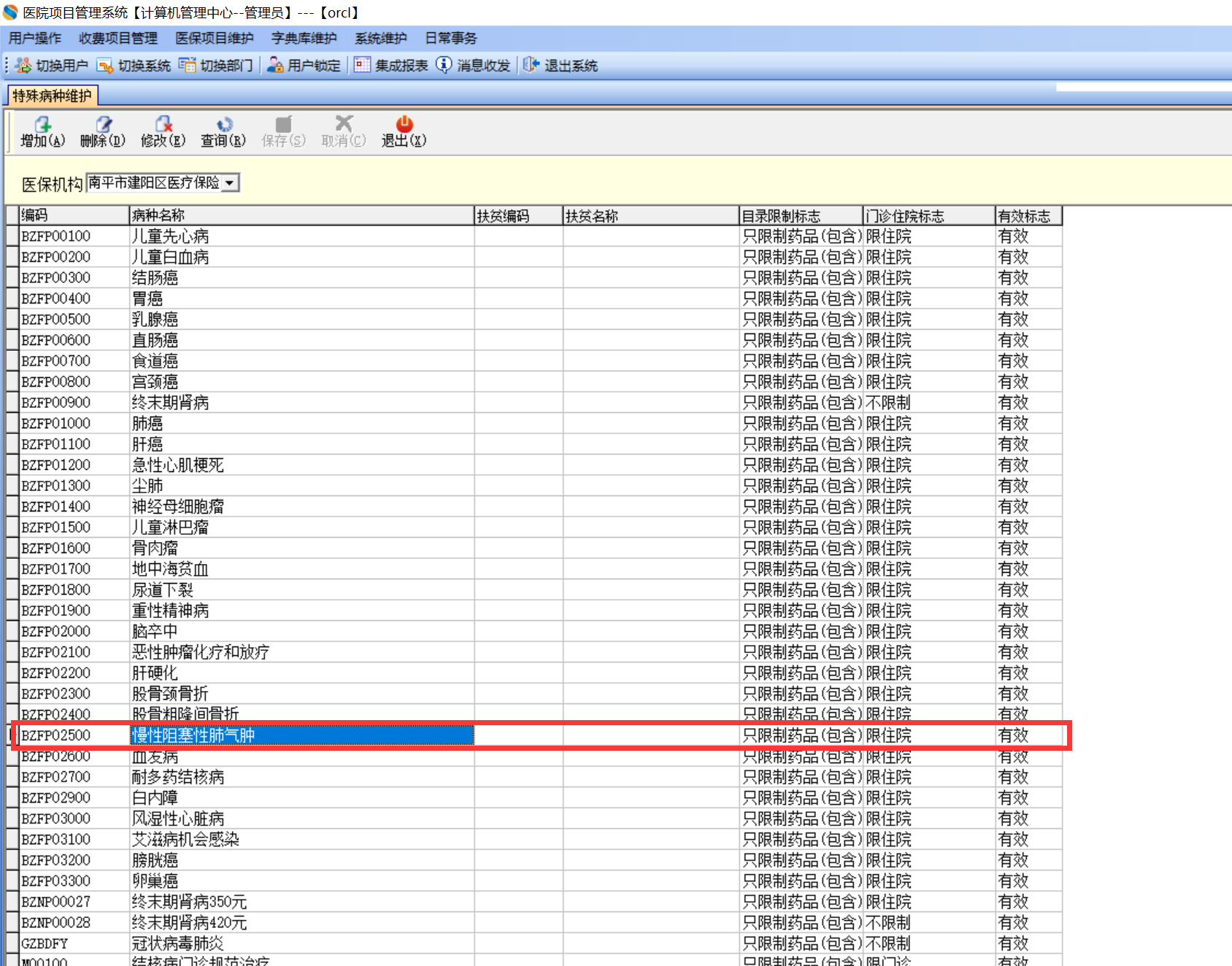Select the 特殊病种维护 tab
1232x966 pixels.
pyautogui.click(x=52, y=96)
